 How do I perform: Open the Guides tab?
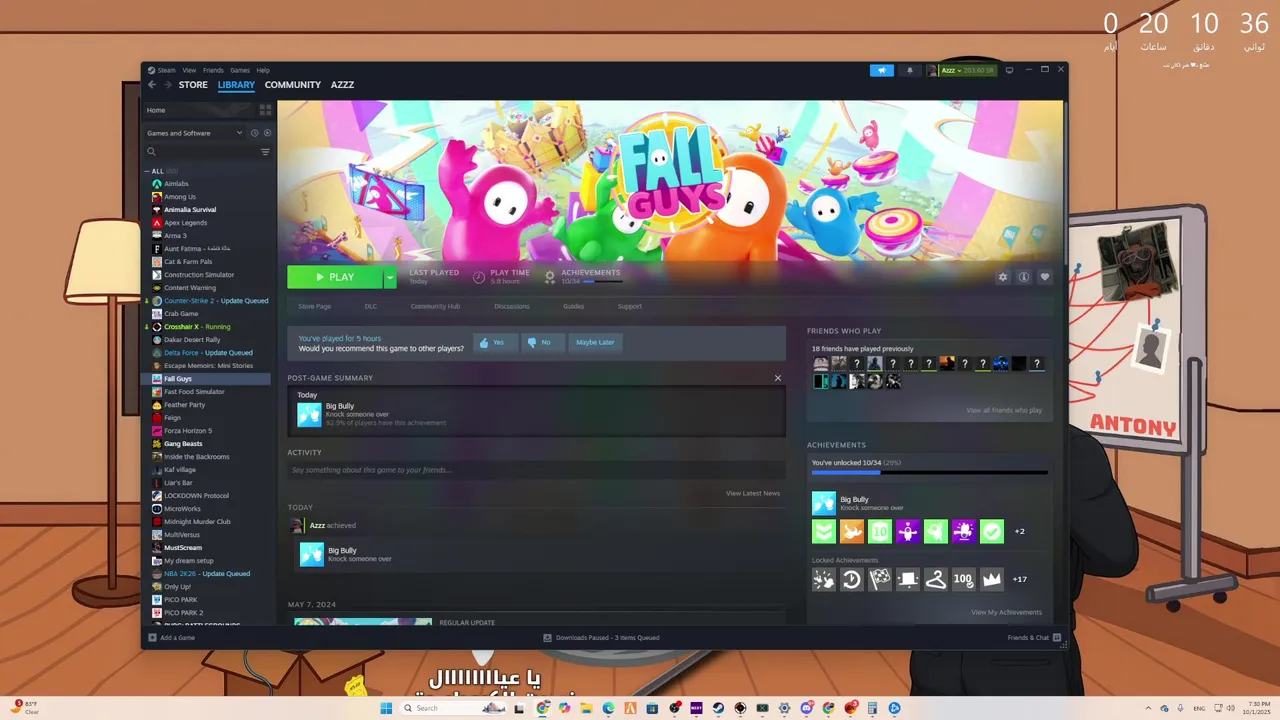click(573, 306)
